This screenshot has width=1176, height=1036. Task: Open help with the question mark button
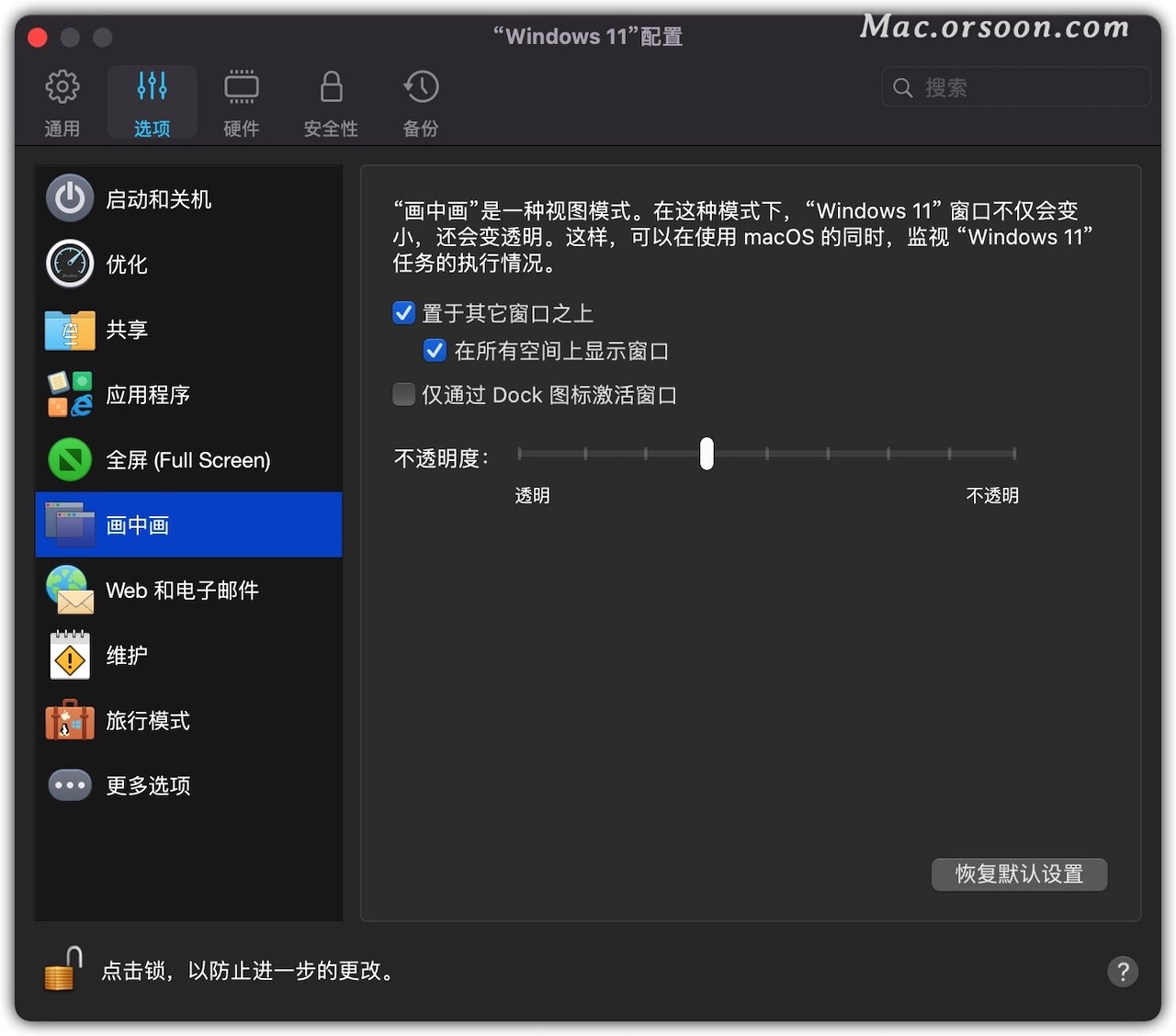pyautogui.click(x=1123, y=972)
